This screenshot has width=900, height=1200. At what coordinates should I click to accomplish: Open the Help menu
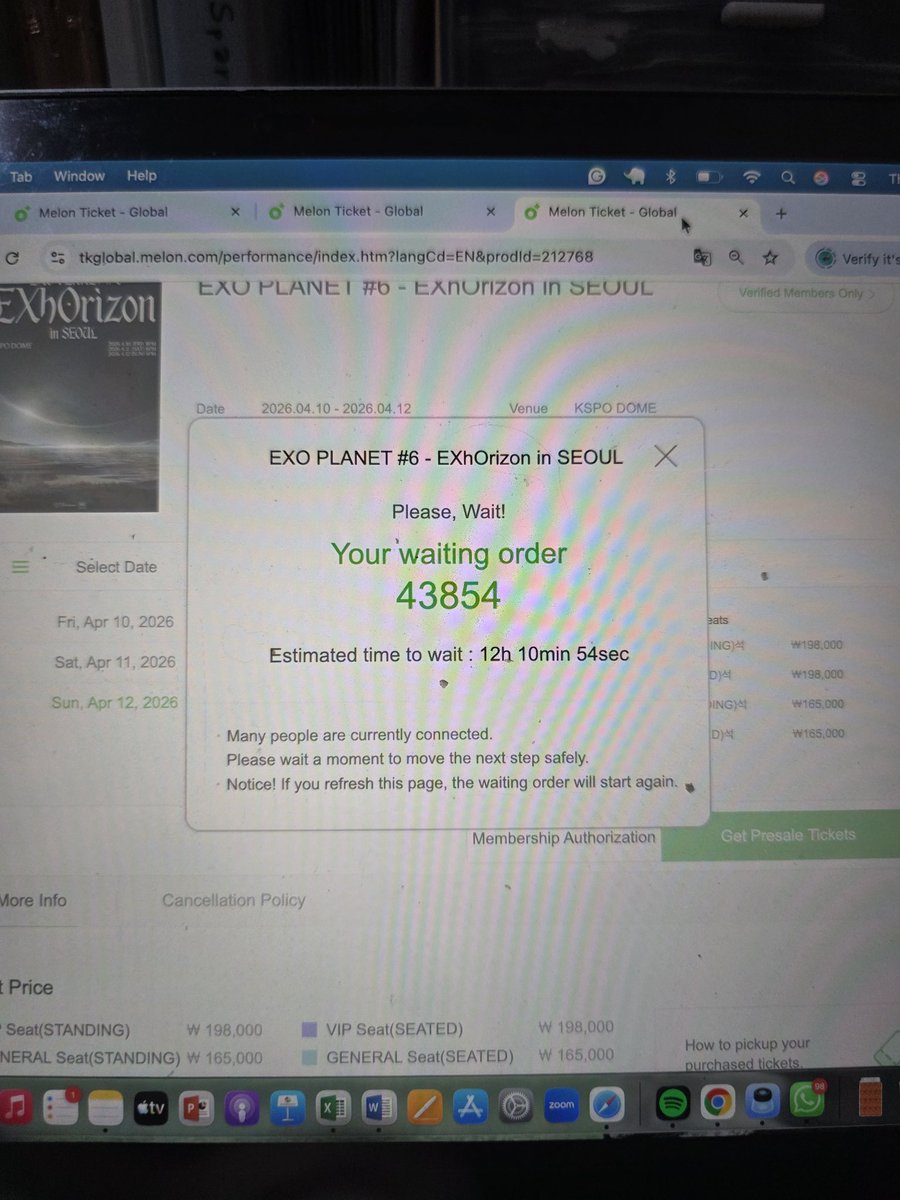141,175
